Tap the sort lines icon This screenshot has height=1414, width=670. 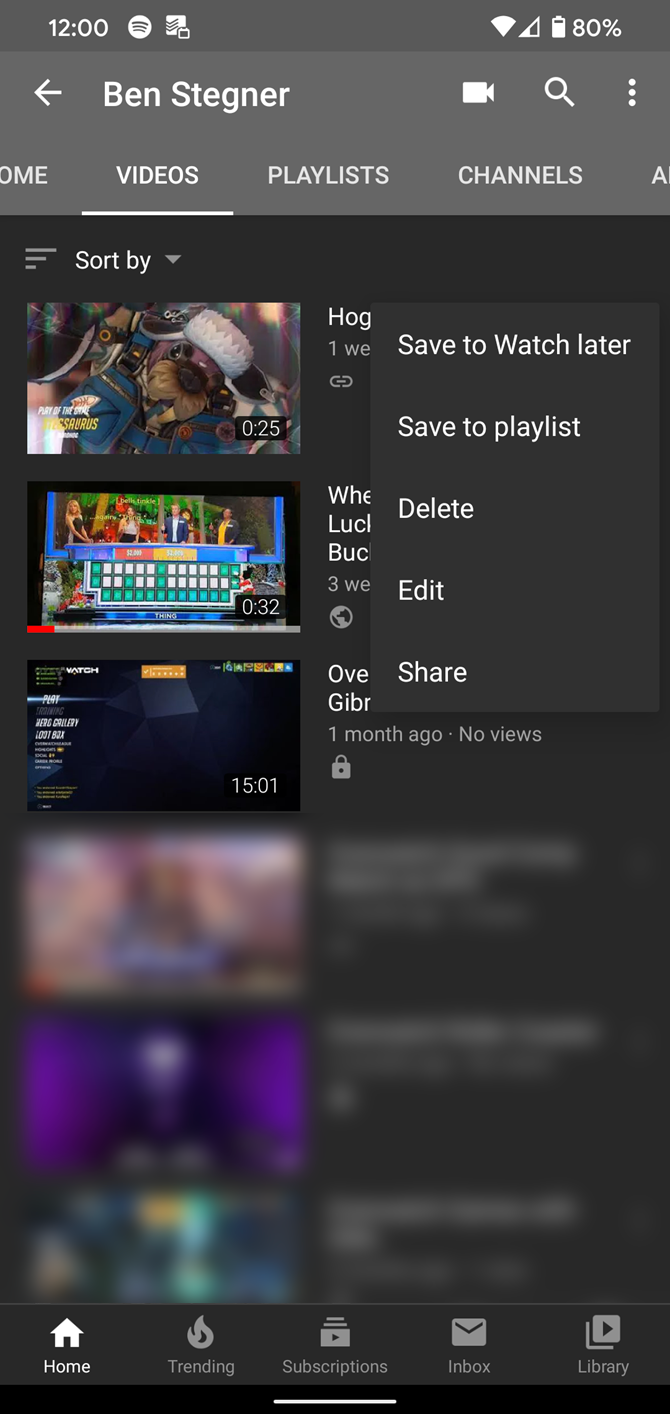point(40,260)
